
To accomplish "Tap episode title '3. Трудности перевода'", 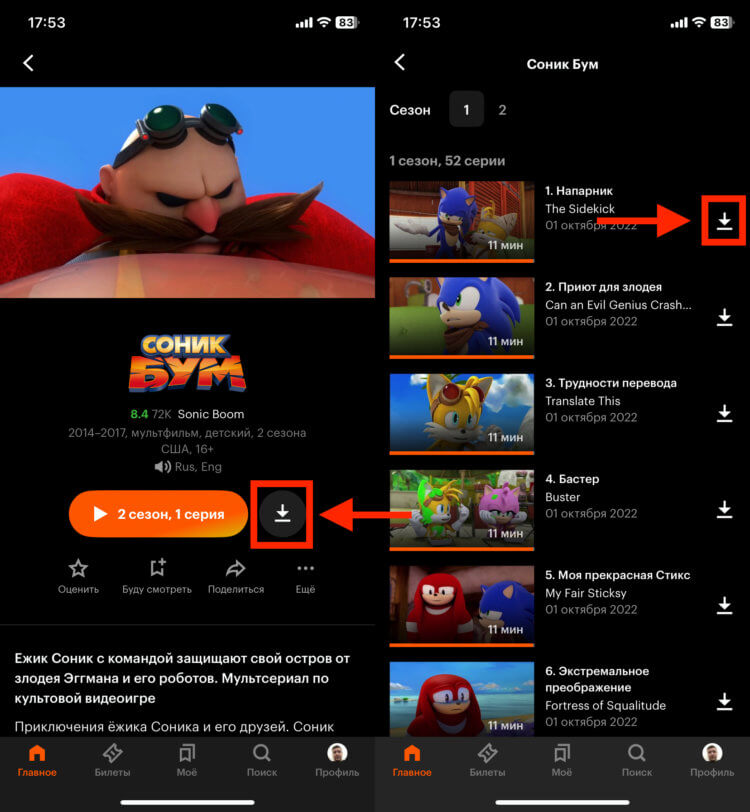I will point(611,383).
